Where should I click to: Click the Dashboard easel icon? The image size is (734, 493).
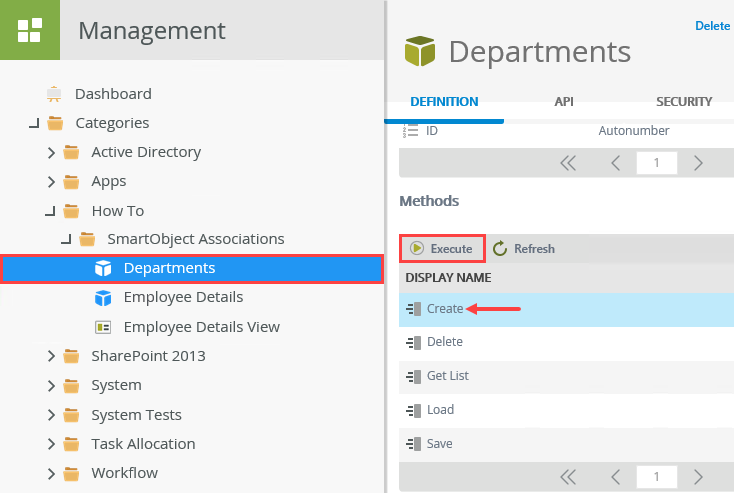(x=54, y=94)
